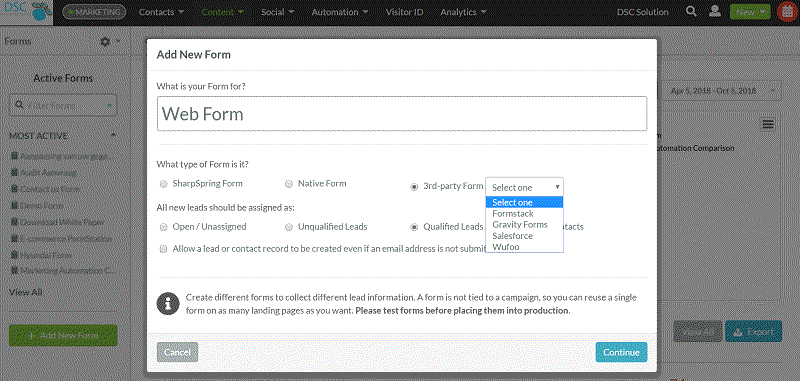Screen dimensions: 800x381
Task: Click the MARKETING pill in the header
Action: click(x=94, y=12)
